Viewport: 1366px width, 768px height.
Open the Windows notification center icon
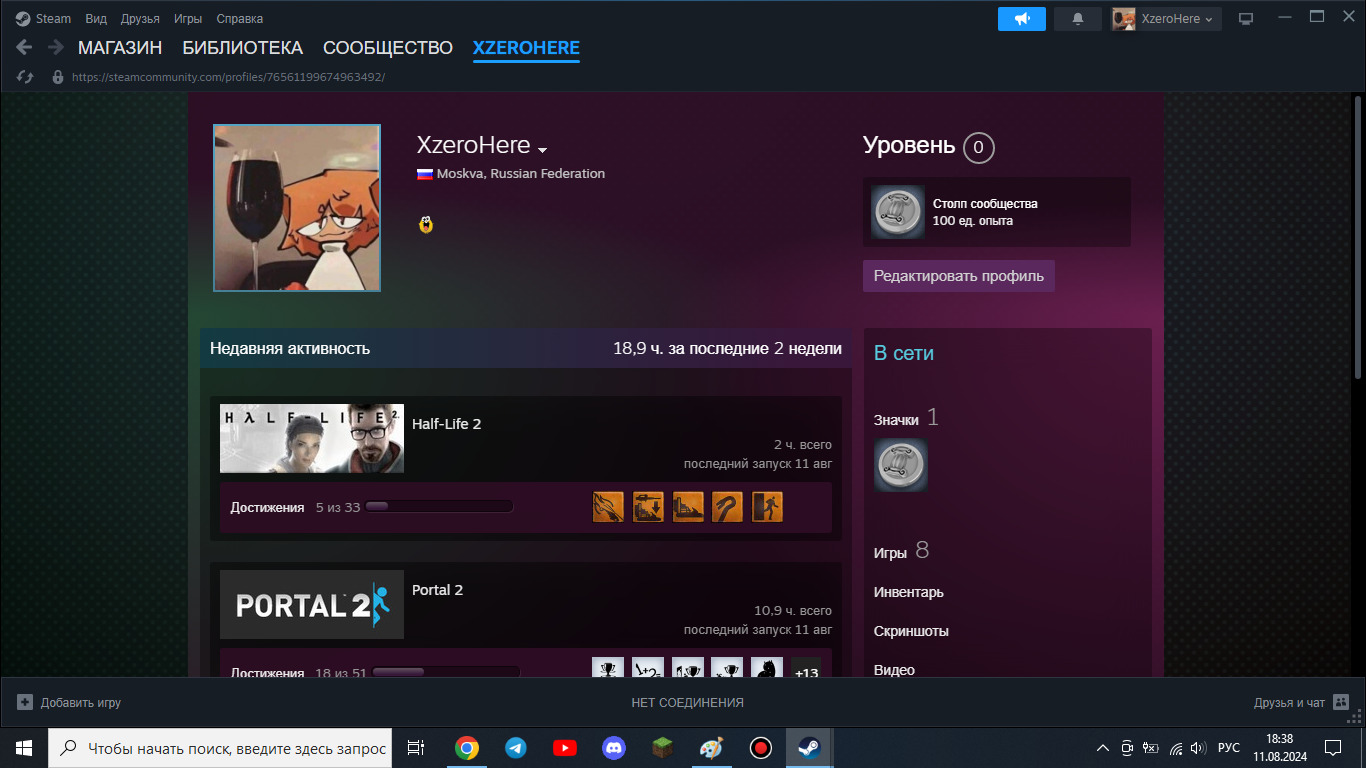point(1333,748)
